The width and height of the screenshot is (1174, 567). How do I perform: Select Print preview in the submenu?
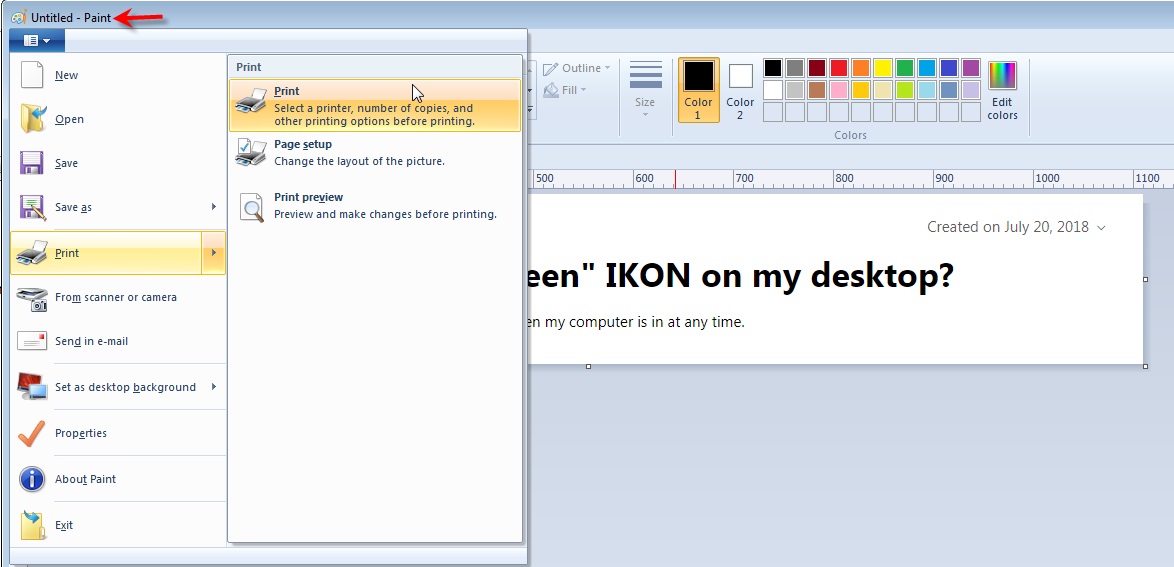[374, 206]
